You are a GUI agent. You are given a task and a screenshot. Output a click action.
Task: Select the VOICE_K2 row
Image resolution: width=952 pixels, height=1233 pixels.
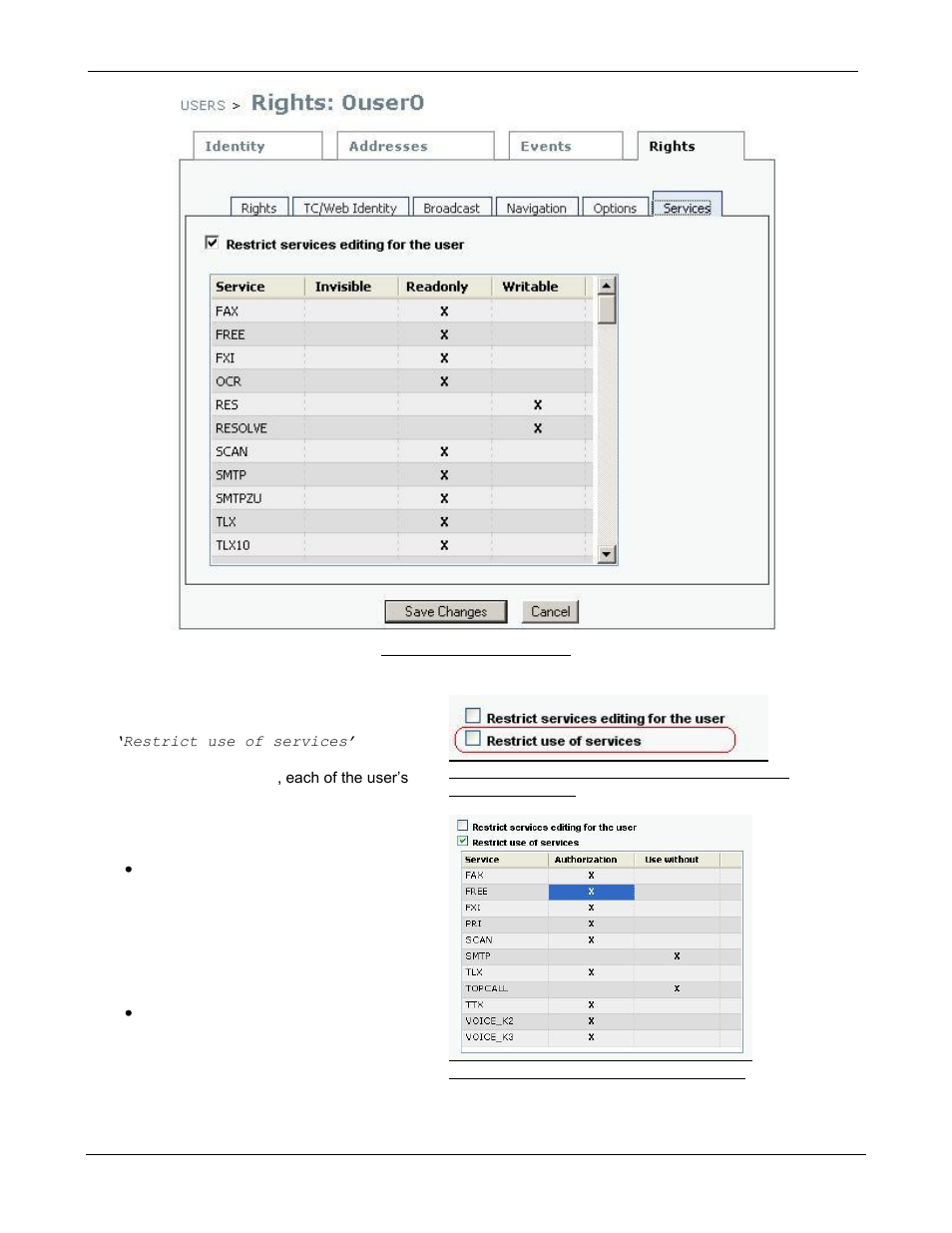point(602,1020)
